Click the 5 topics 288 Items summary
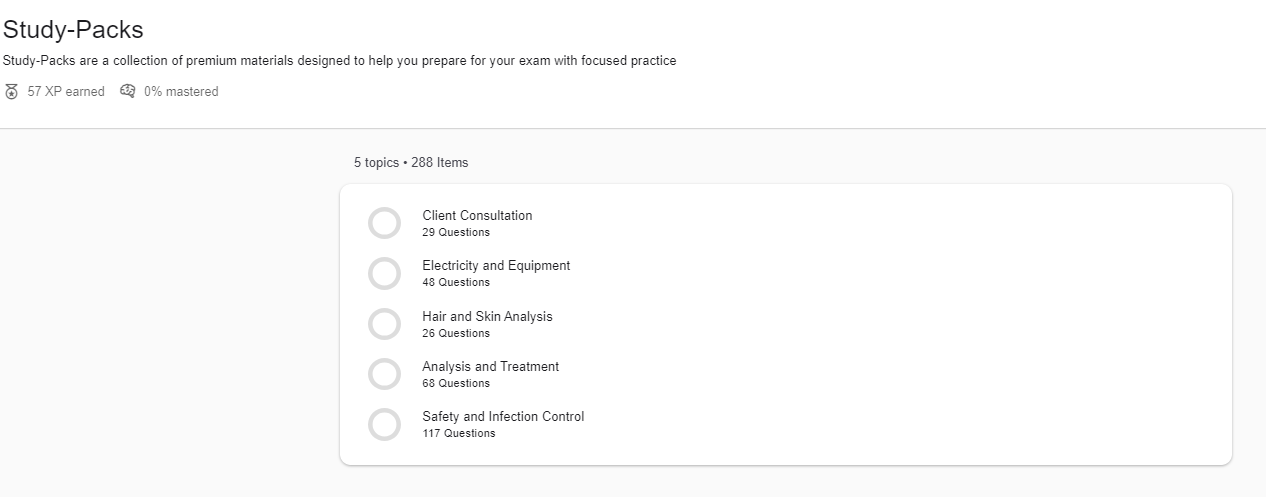Screen dimensions: 1266x497 click(x=411, y=162)
